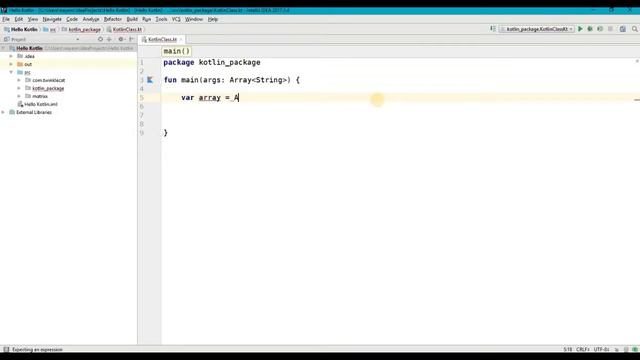
Task: Click line 5 code 'var array = A'
Action: click(x=210, y=98)
